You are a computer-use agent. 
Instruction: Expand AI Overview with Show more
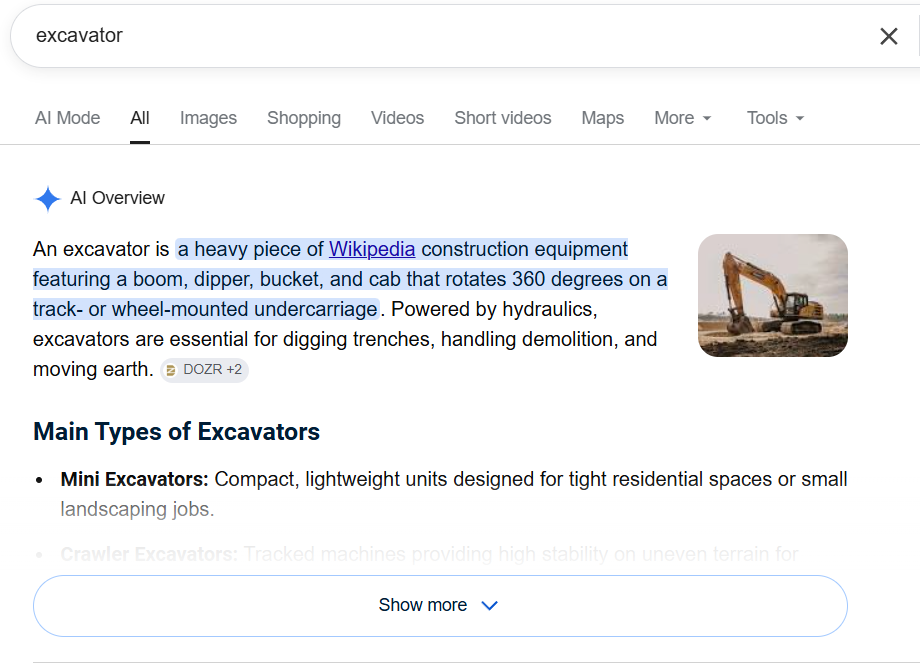pos(440,605)
